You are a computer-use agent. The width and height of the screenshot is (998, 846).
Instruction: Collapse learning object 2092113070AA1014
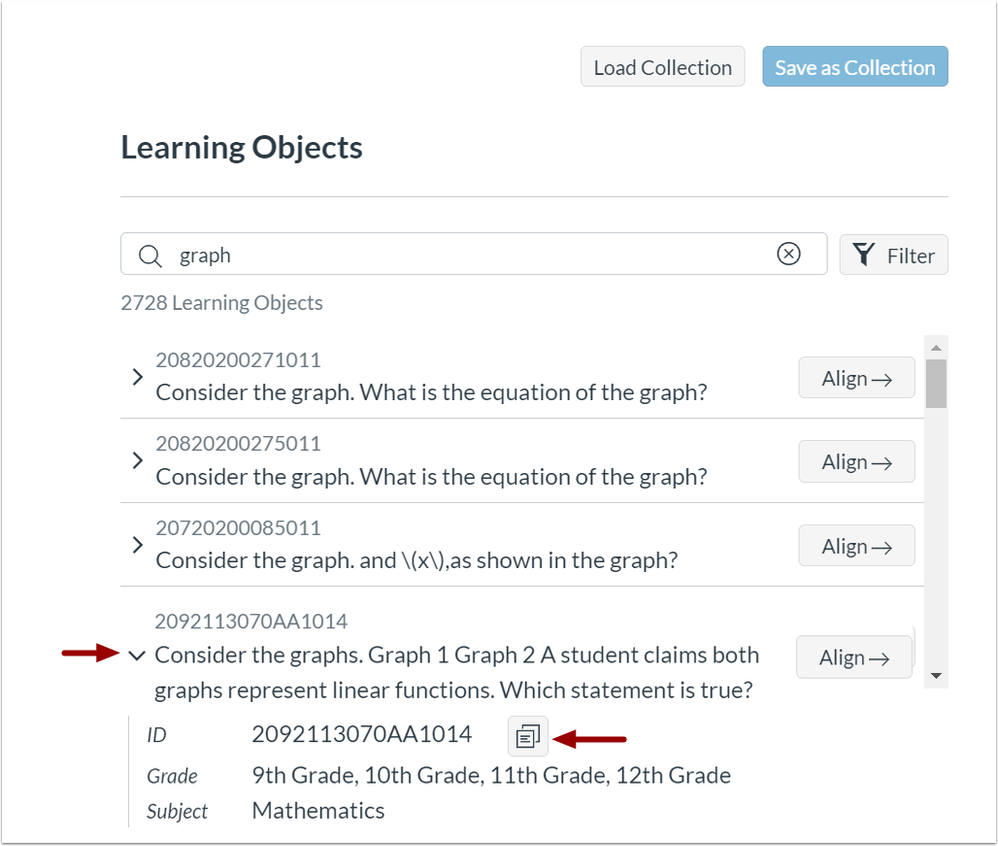pyautogui.click(x=138, y=656)
